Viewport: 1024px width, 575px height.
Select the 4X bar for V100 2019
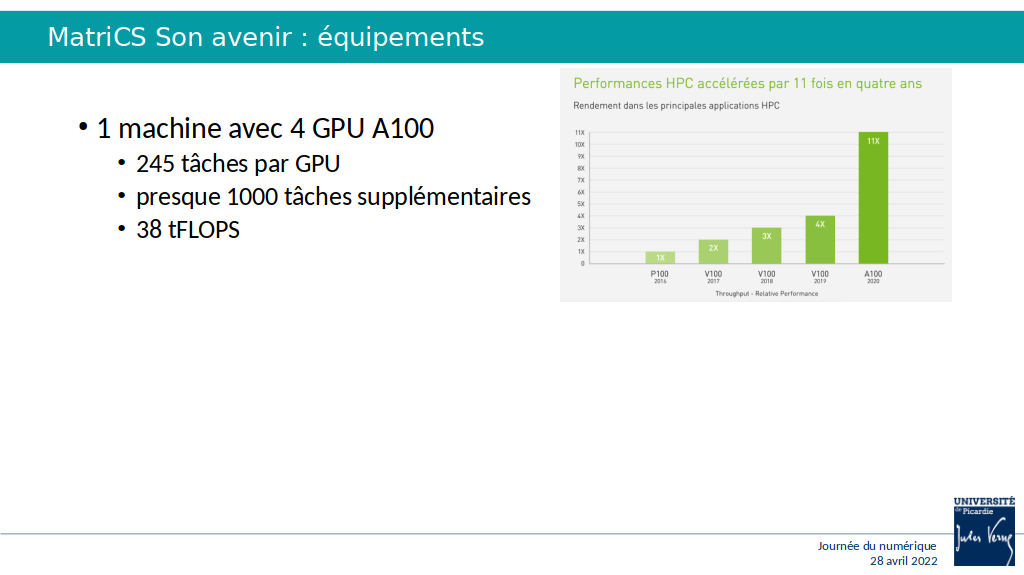(820, 242)
